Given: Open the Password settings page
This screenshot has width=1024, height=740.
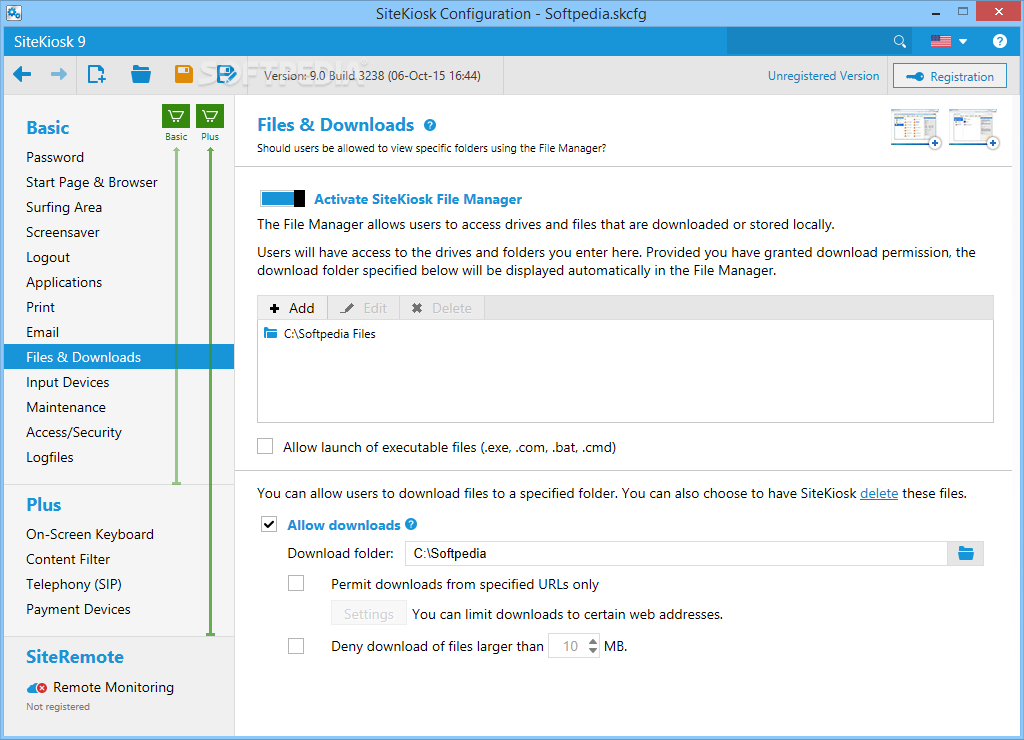Looking at the screenshot, I should click(55, 157).
